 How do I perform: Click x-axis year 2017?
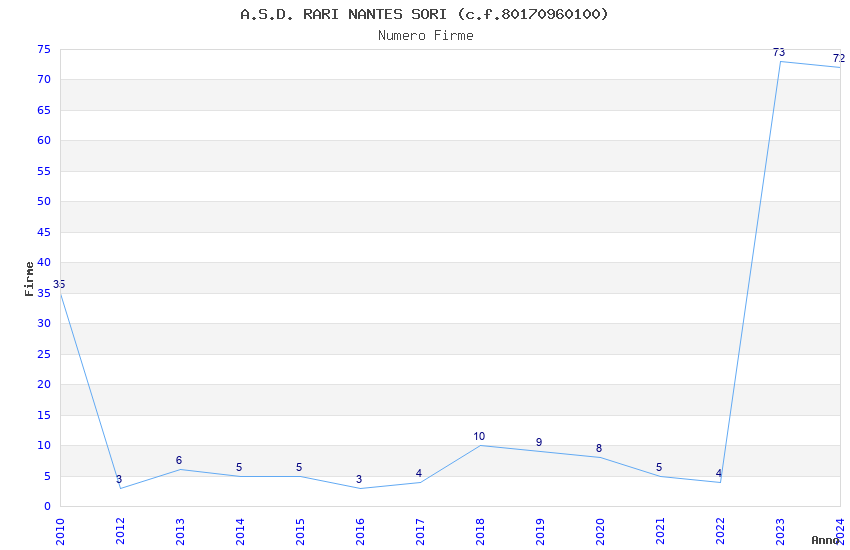click(420, 532)
